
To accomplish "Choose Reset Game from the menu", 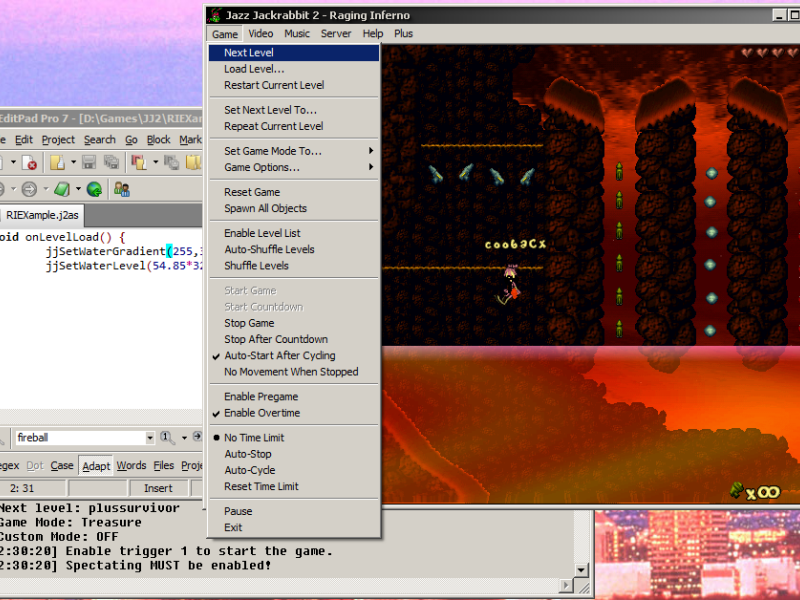I will click(x=293, y=192).
